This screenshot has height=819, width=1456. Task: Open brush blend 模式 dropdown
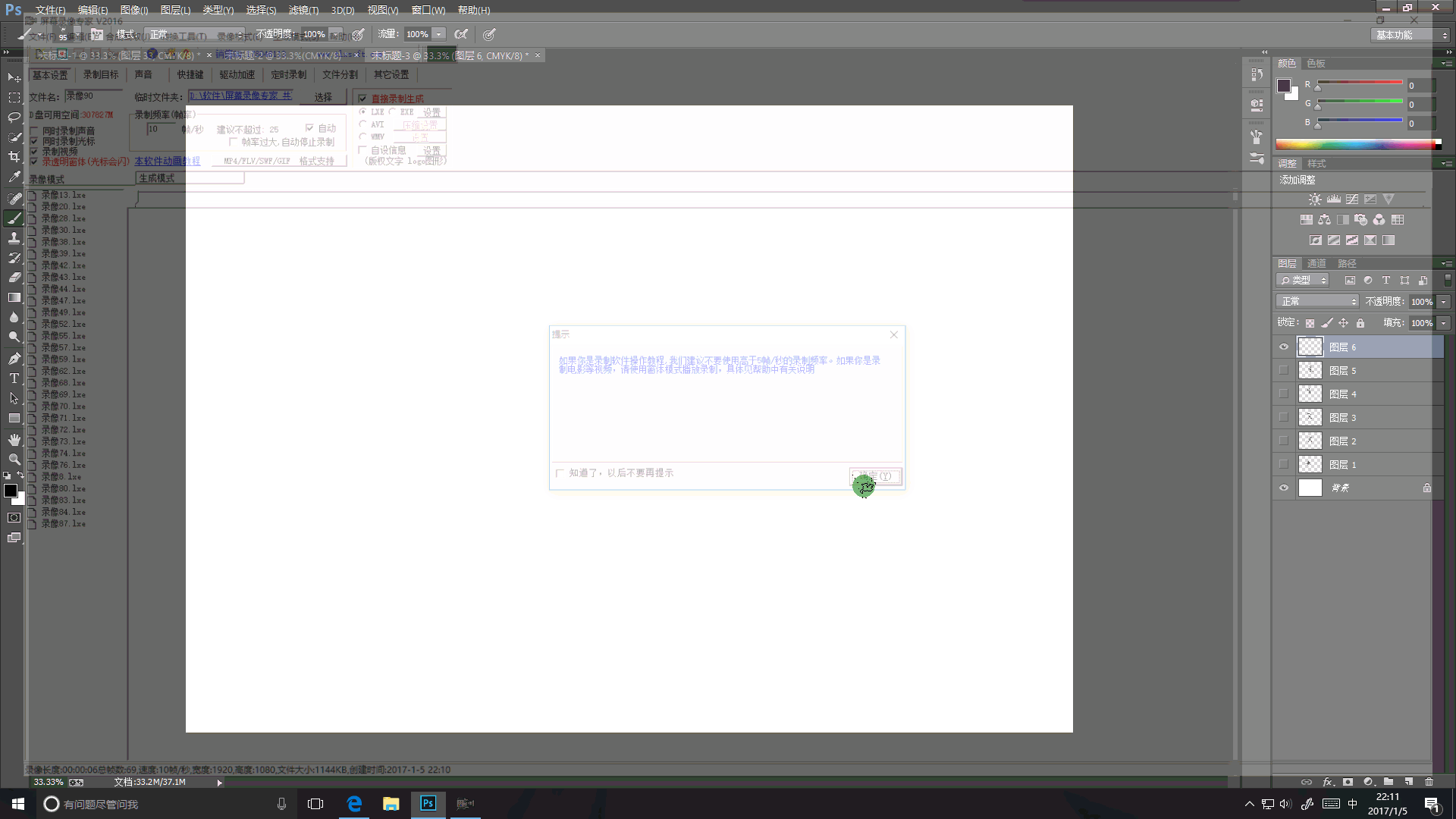[x=195, y=34]
